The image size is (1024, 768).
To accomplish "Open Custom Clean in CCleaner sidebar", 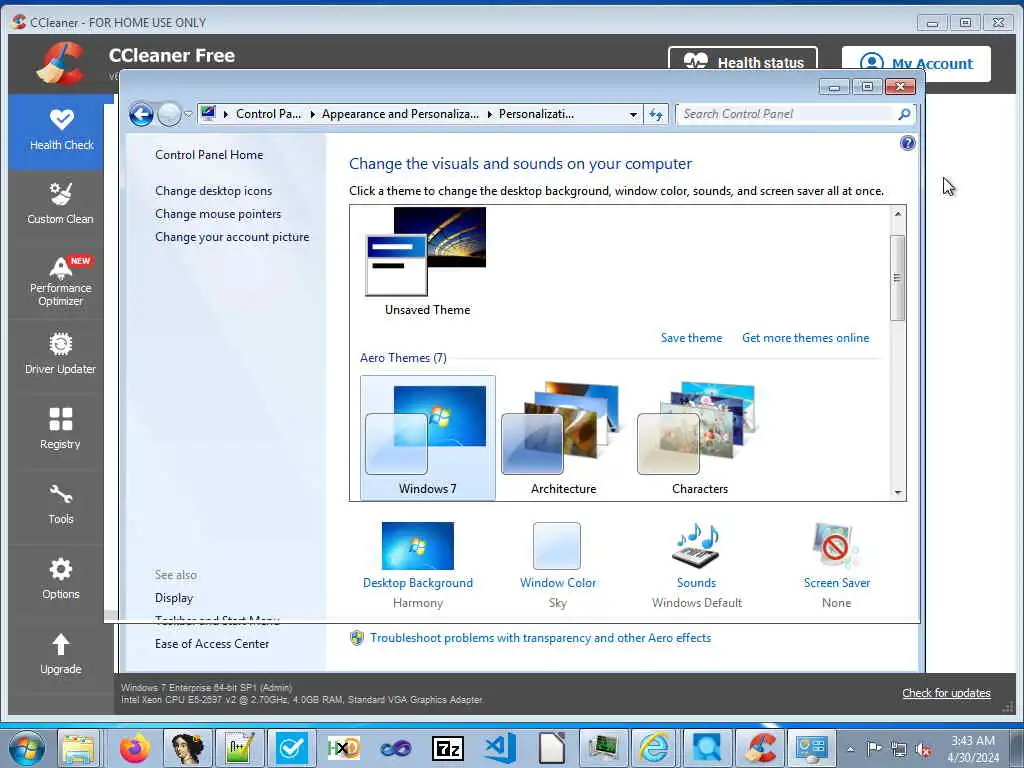I will (x=60, y=204).
